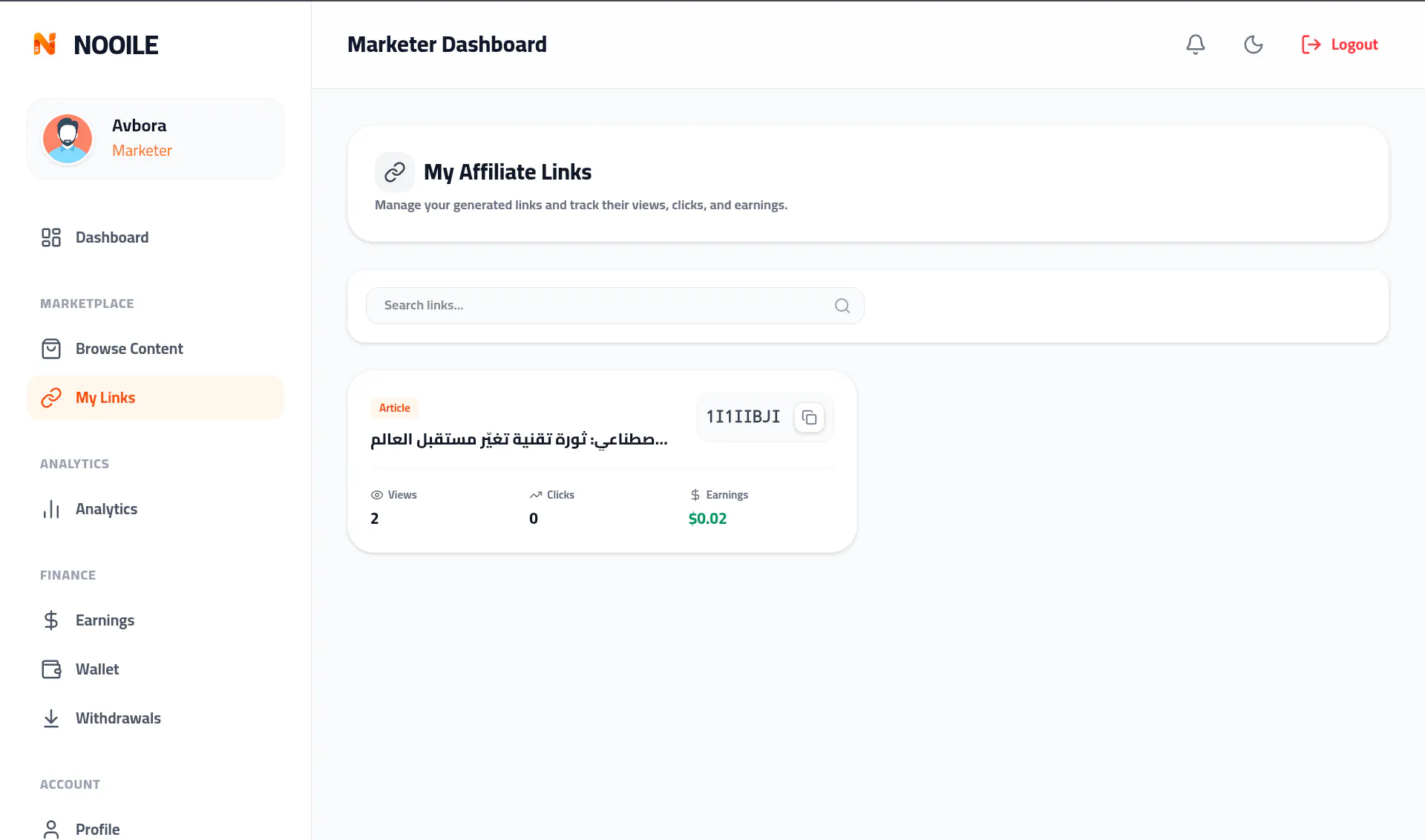The width and height of the screenshot is (1425, 840).
Task: Click the Article tag label
Action: pos(394,408)
